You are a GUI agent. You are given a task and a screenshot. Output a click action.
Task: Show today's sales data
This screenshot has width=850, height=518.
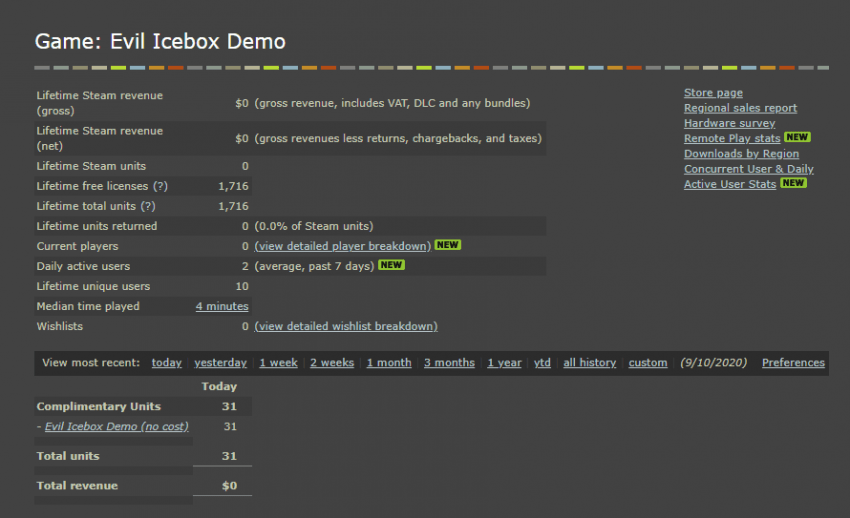166,362
